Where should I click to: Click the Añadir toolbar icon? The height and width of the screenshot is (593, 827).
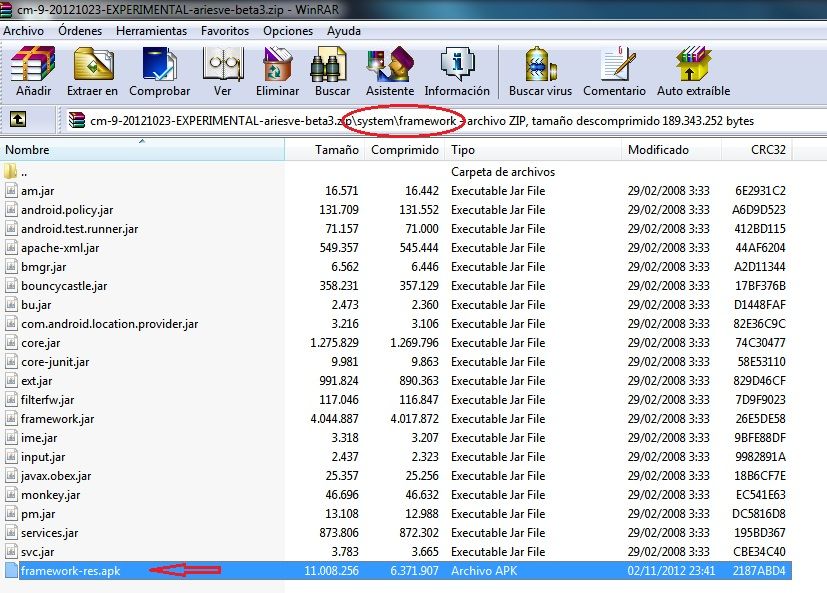(33, 70)
